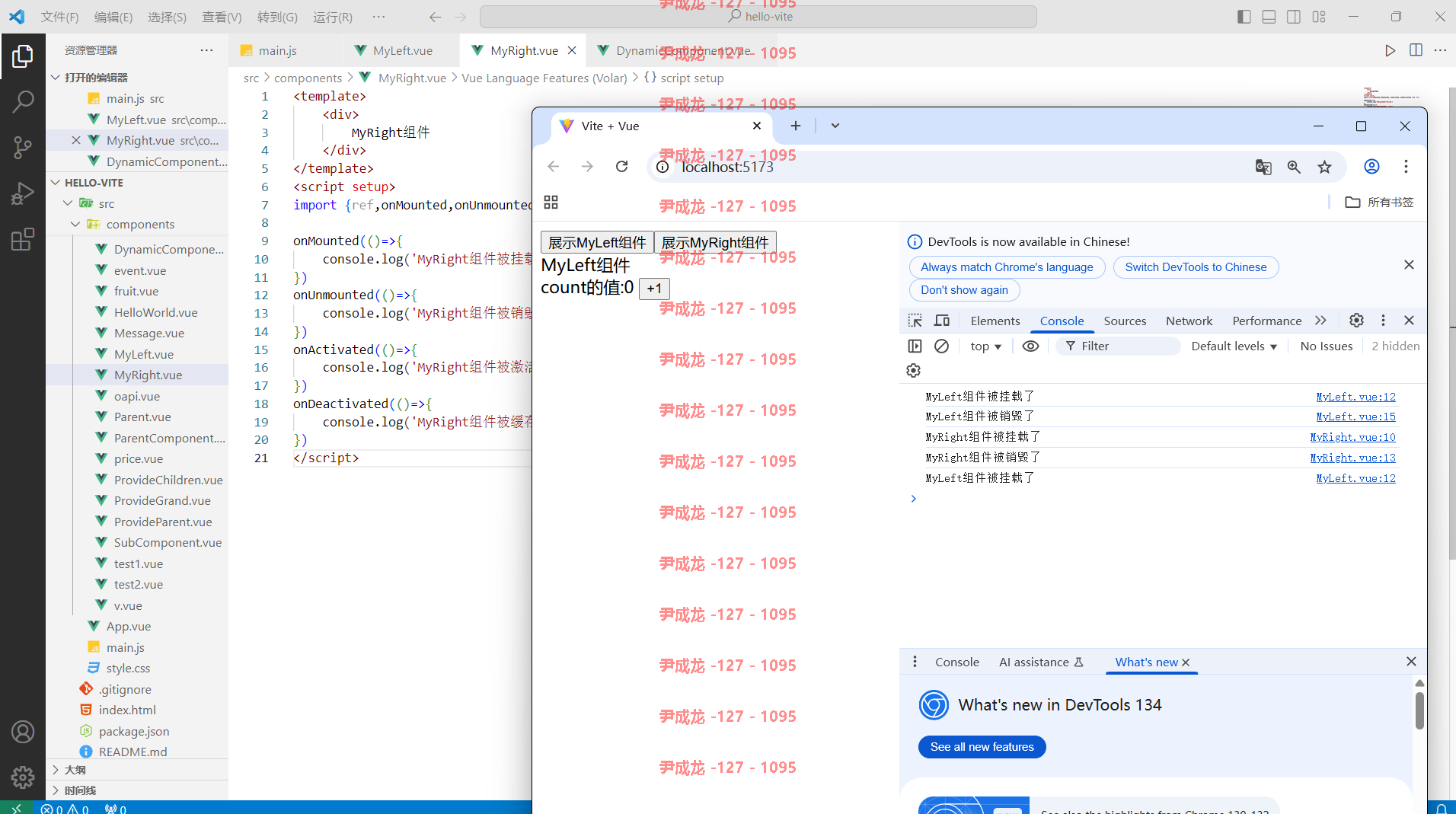Toggle the primary sidebar layout icon

(x=1244, y=17)
